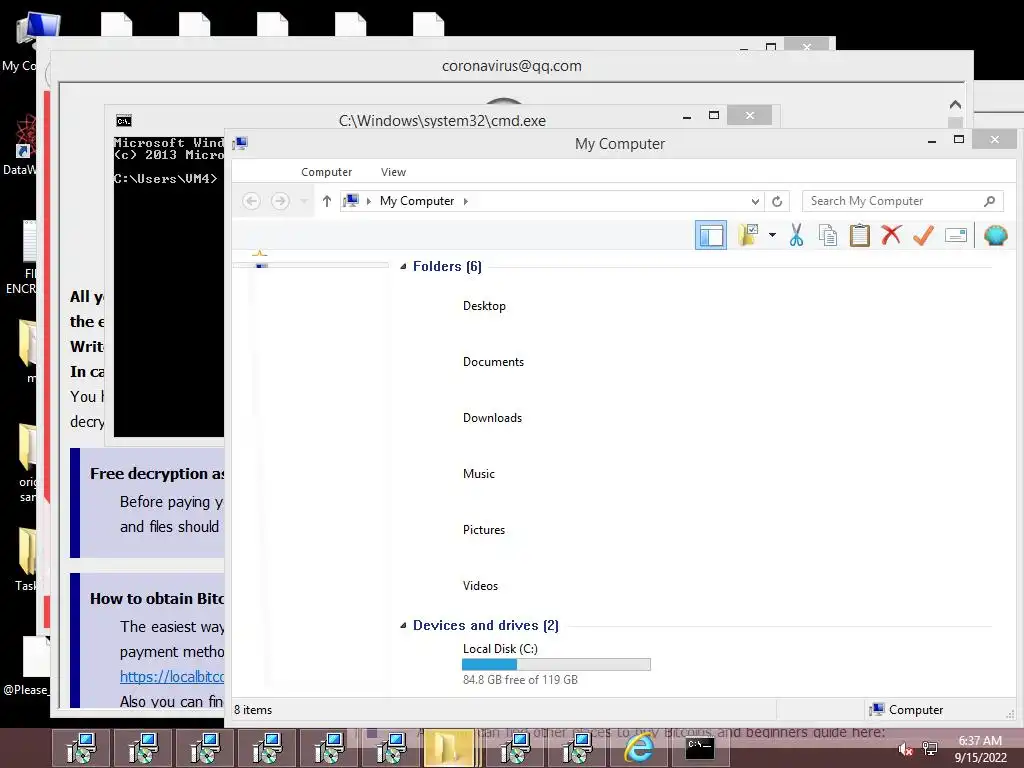Click the 8 items status text
The height and width of the screenshot is (768, 1024).
(253, 710)
